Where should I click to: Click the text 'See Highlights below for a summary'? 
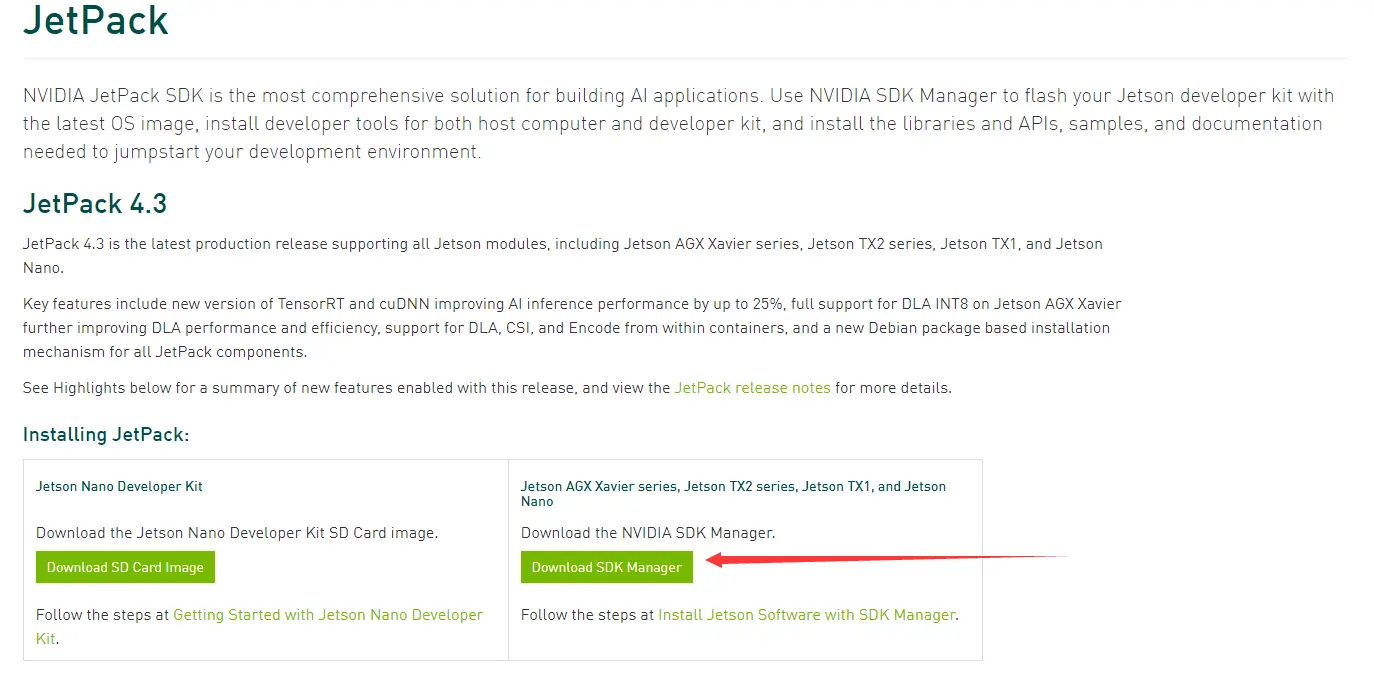coord(487,388)
